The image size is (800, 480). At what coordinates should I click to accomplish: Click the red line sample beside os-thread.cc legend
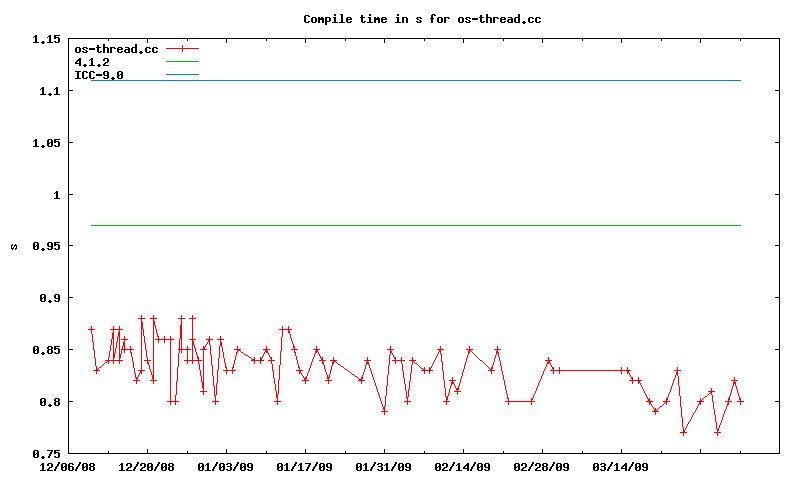coord(183,49)
